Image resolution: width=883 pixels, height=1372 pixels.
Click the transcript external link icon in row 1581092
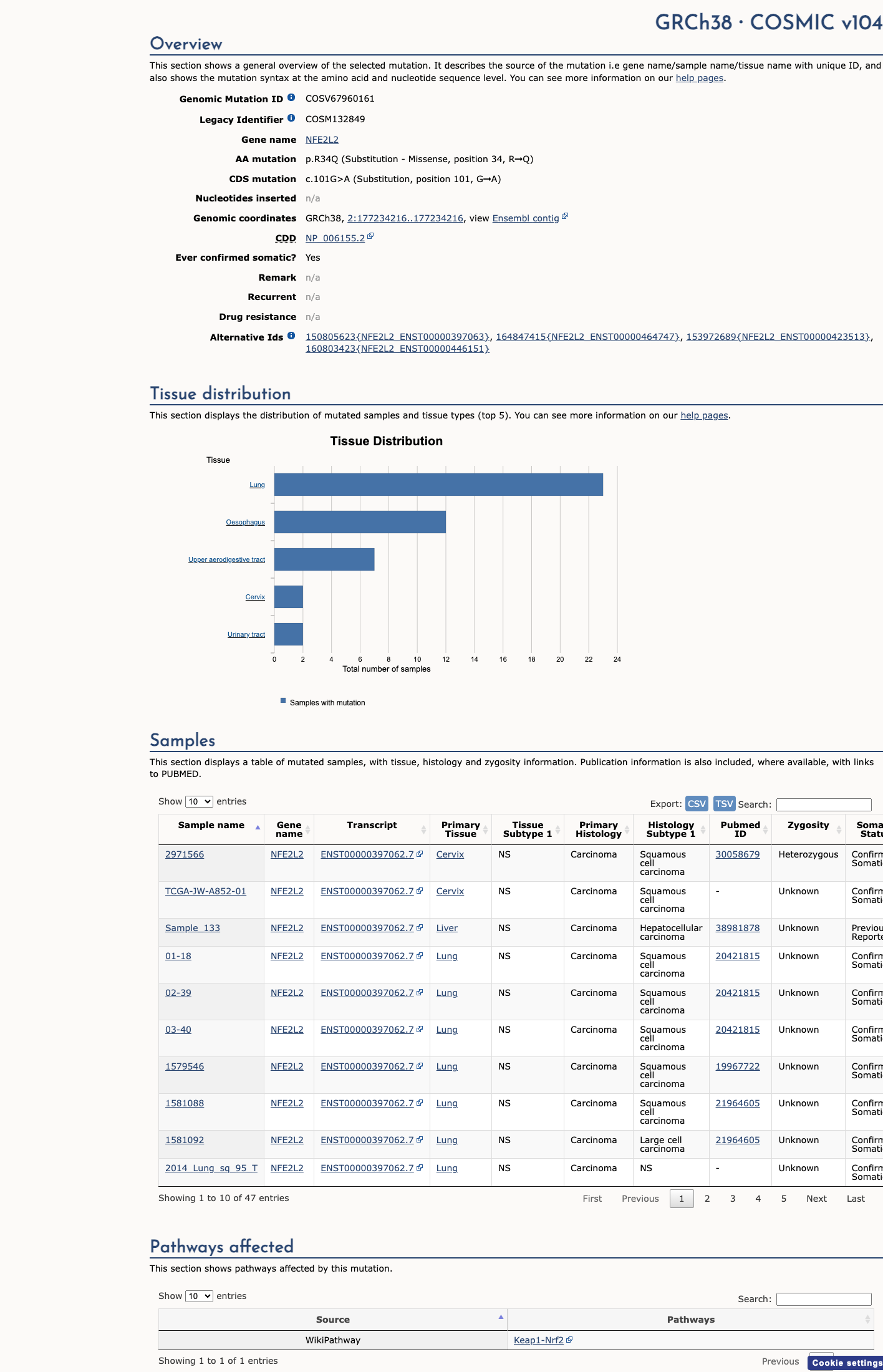pos(420,1139)
